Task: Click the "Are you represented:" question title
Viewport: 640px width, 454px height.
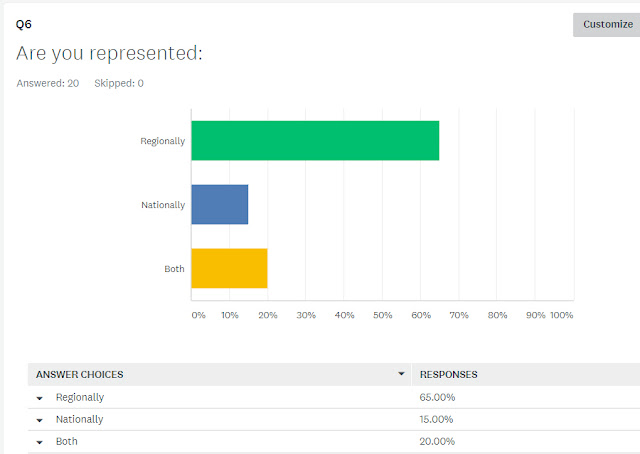Action: coord(110,53)
